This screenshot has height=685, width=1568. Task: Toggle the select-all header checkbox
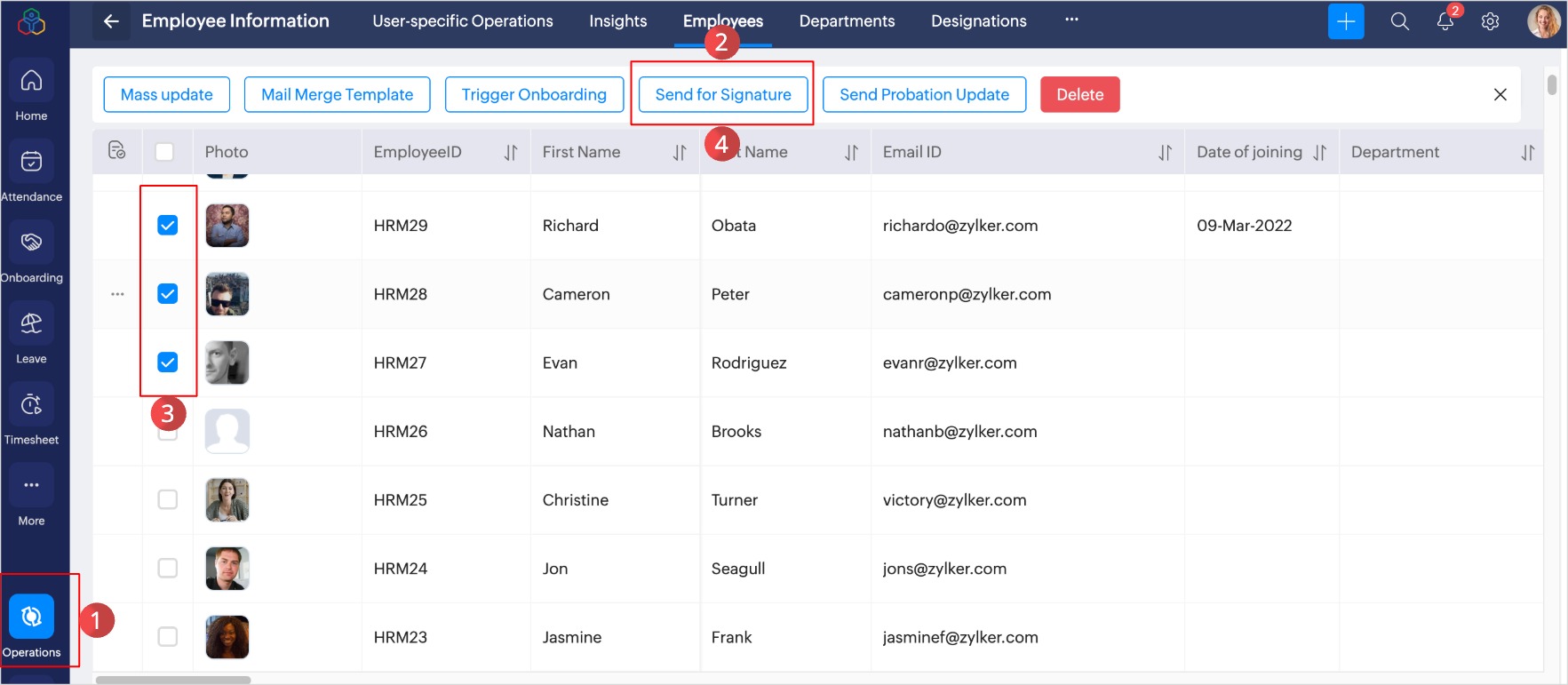164,152
